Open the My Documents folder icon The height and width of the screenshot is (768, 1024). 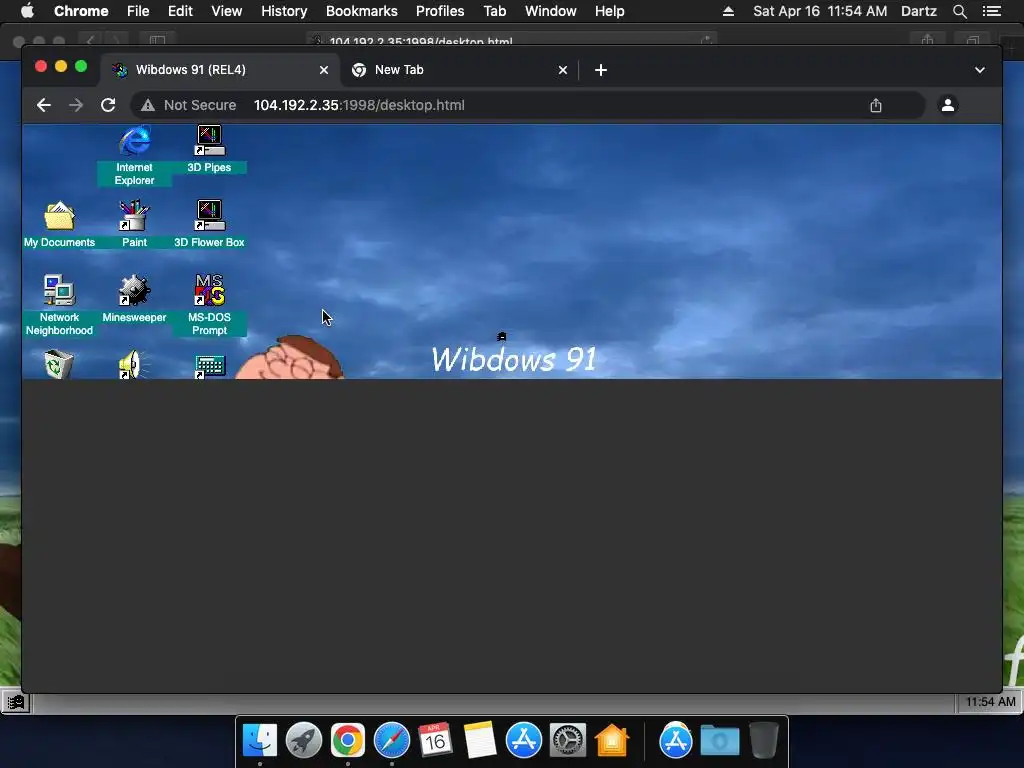click(59, 224)
